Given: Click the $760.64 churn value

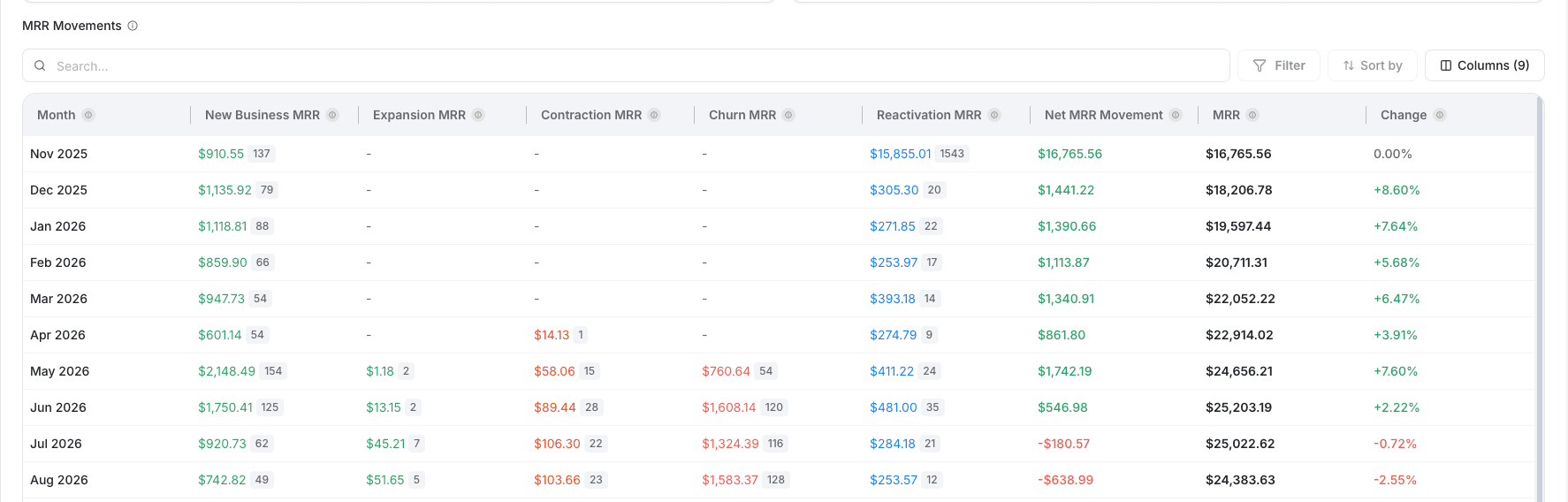Looking at the screenshot, I should click(726, 371).
